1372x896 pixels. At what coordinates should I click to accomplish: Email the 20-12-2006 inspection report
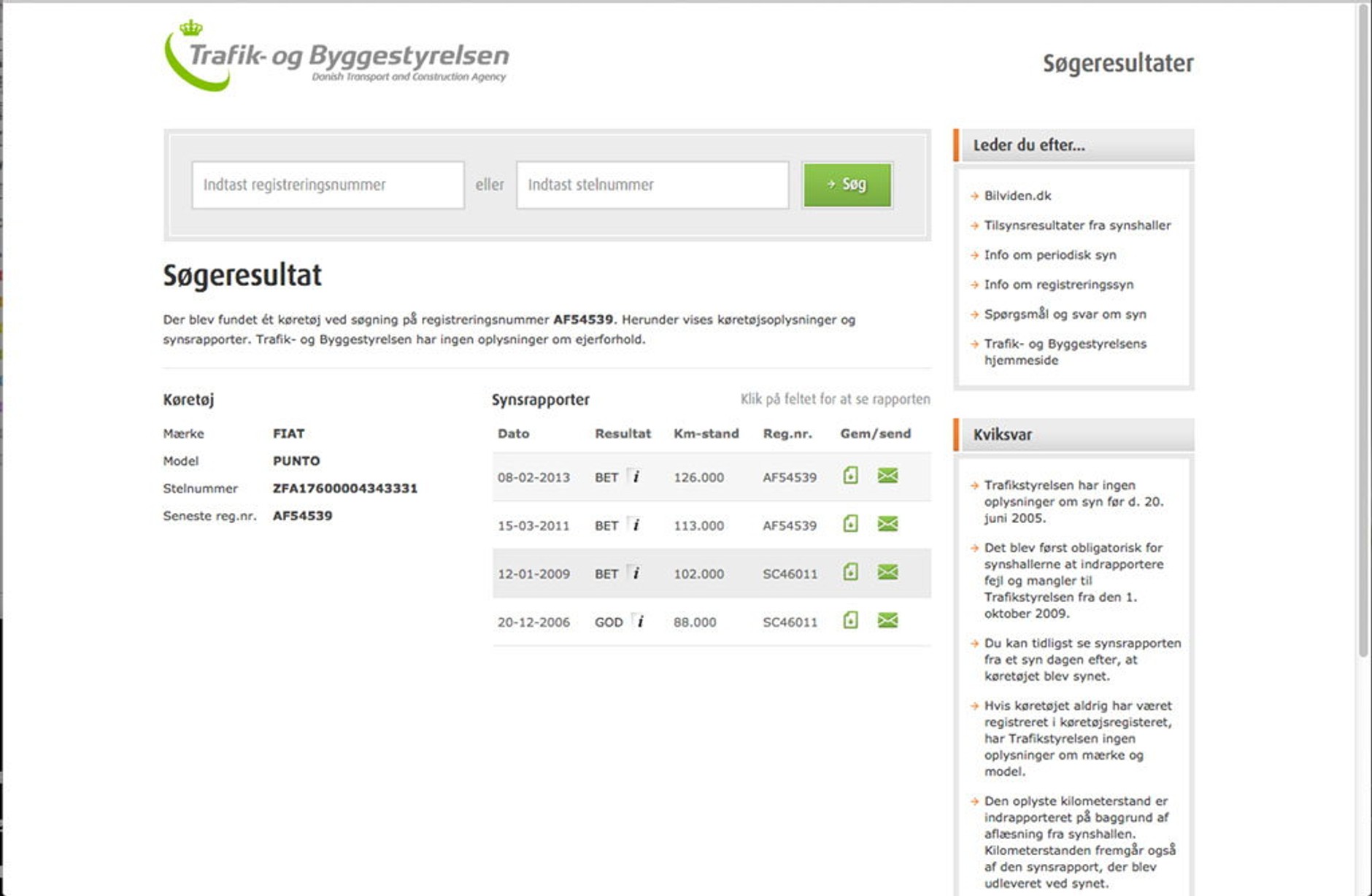pos(887,620)
